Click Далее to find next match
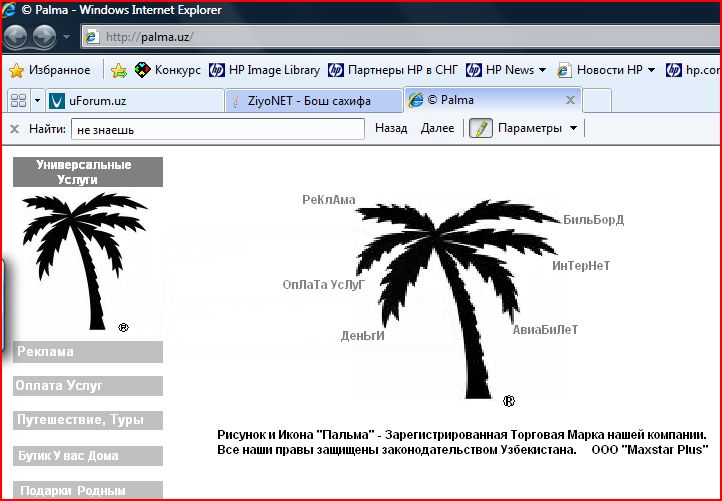 [437, 128]
